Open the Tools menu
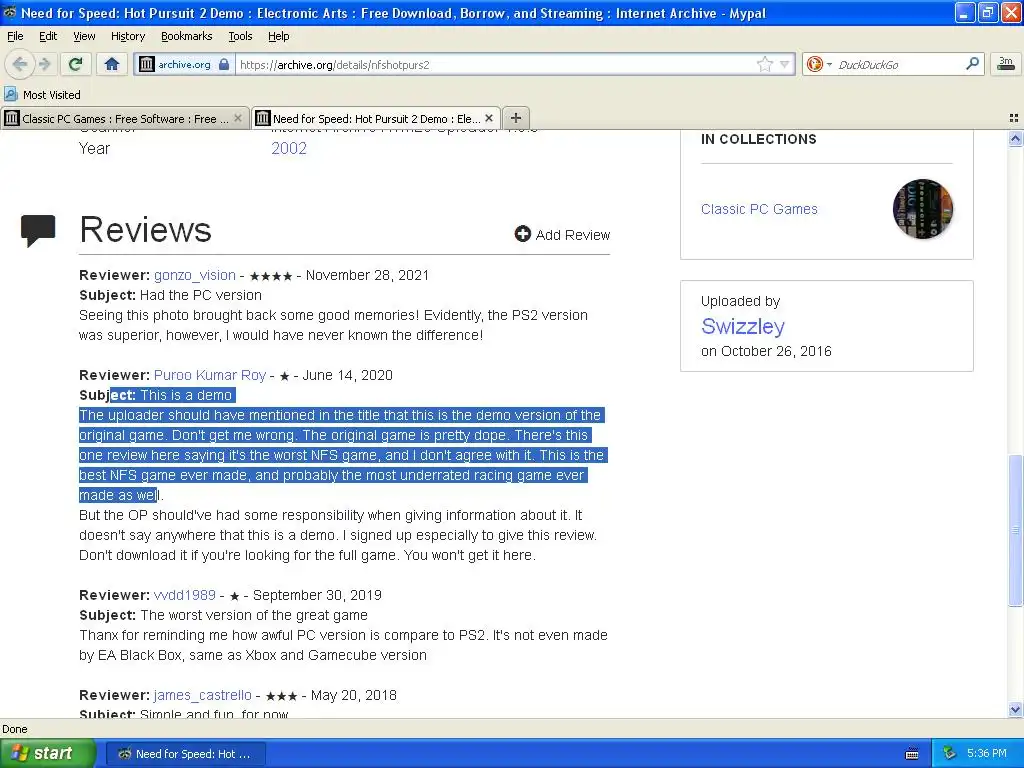The width and height of the screenshot is (1024, 768). tap(240, 36)
